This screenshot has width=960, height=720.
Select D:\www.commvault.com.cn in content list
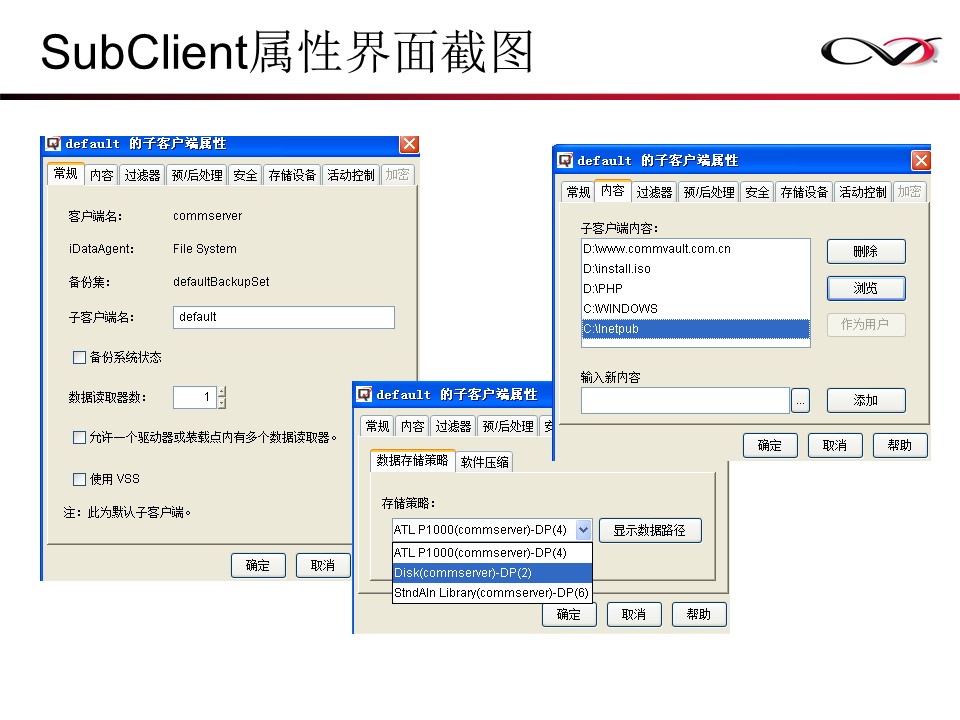(696, 249)
